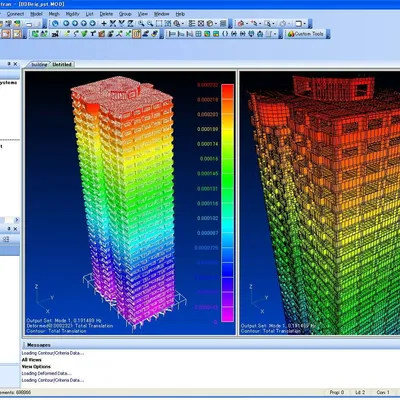The height and width of the screenshot is (400, 400).
Task: Click the stacked layers icon
Action: 223,23
